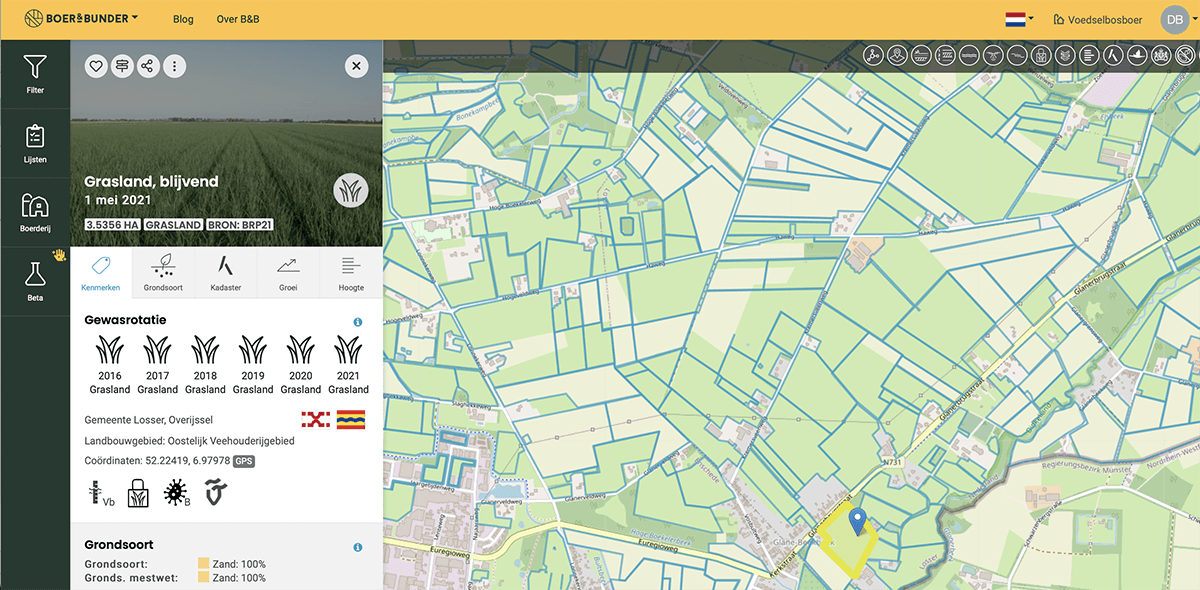1200x590 pixels.
Task: Click the Grondsoort section info icon
Action: point(358,548)
